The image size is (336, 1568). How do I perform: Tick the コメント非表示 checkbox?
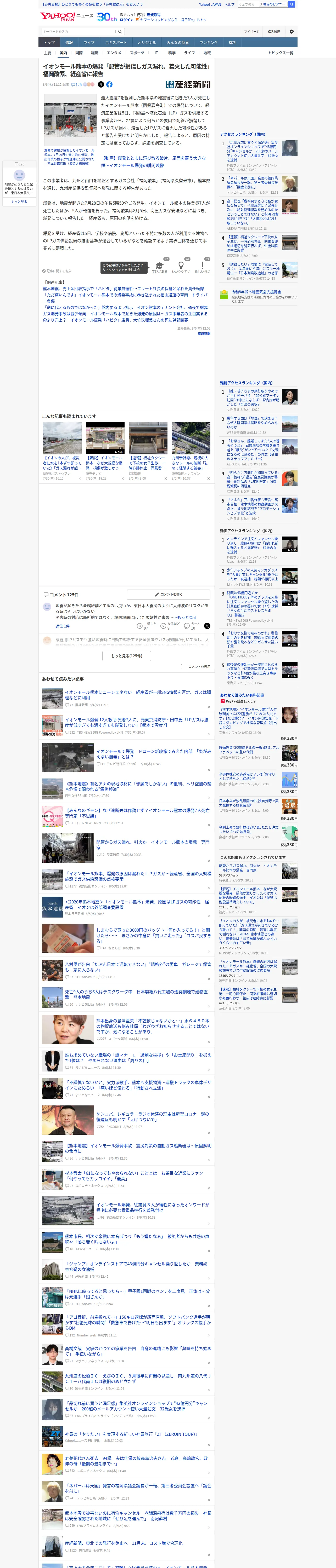coord(183,666)
